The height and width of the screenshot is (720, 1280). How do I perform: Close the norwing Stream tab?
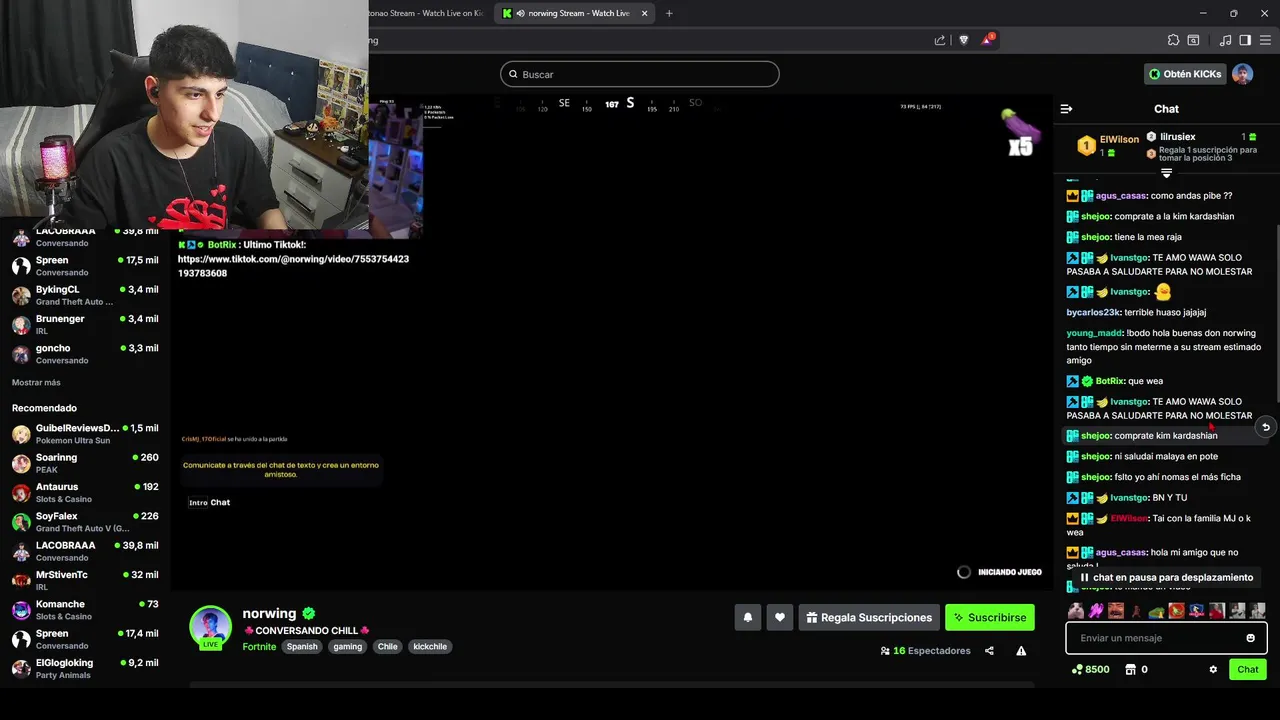644,13
